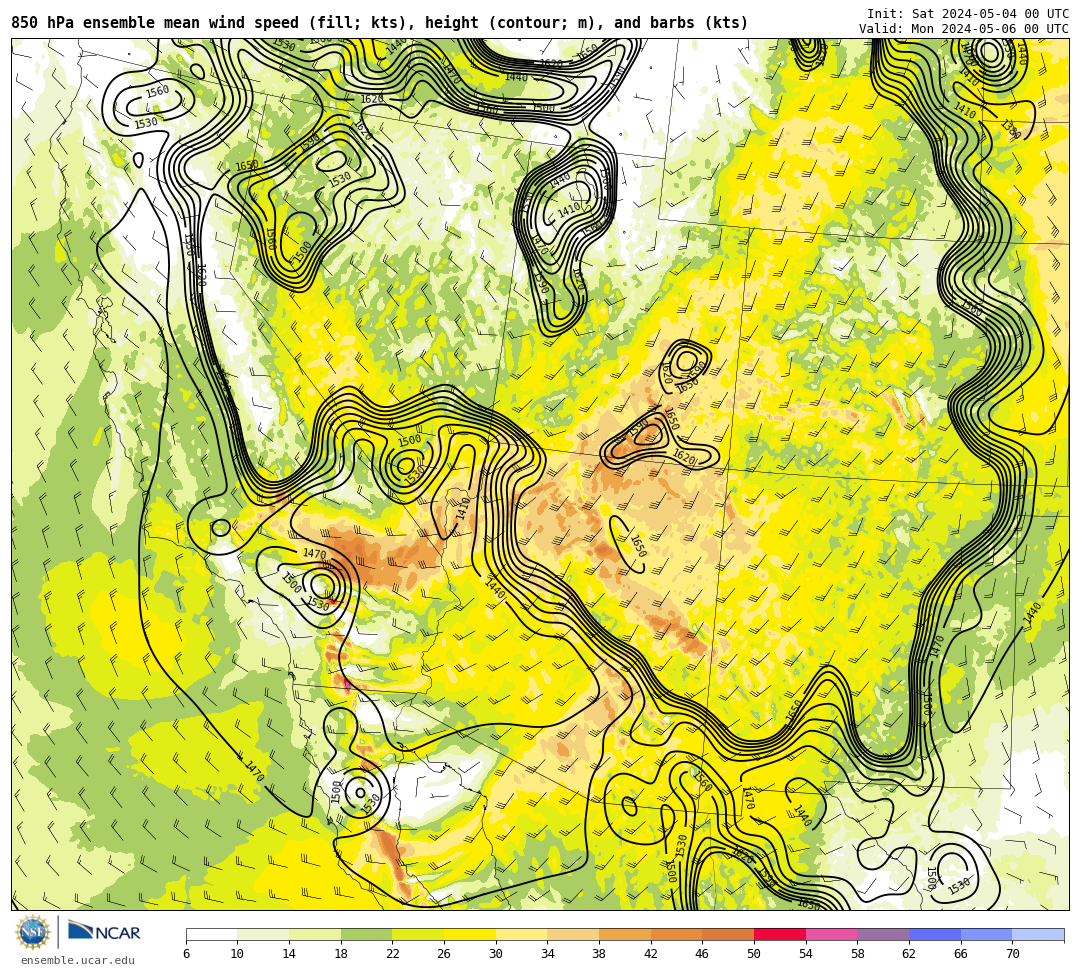Pick the yellow-green 22–26 kts colorbar segment

[x=418, y=934]
